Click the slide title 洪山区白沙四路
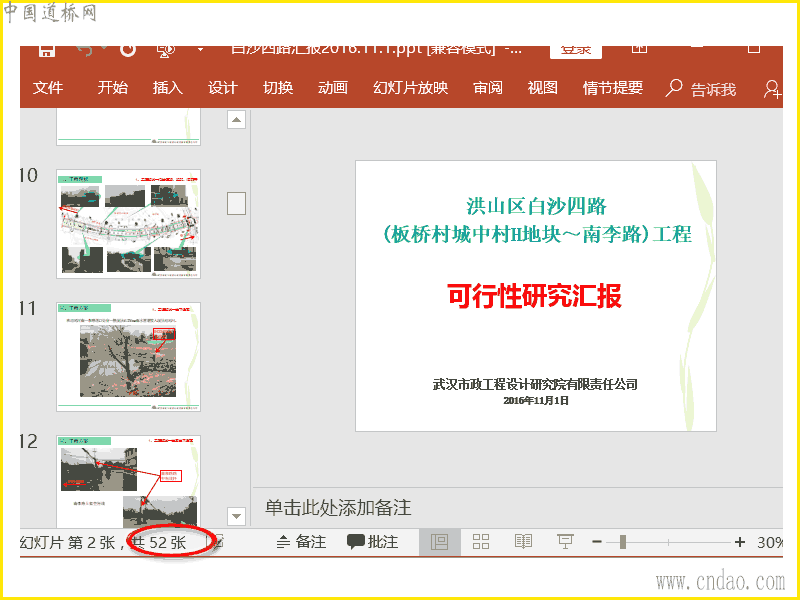 pyautogui.click(x=536, y=206)
